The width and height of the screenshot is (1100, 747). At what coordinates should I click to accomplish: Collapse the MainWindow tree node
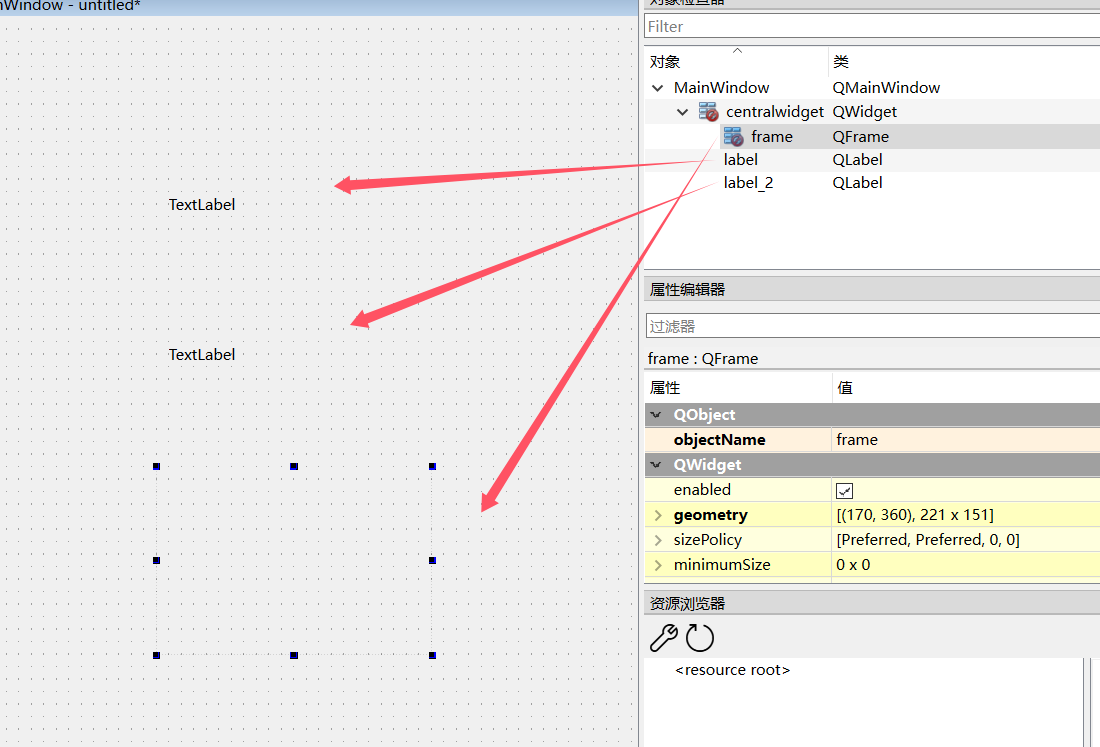(657, 88)
